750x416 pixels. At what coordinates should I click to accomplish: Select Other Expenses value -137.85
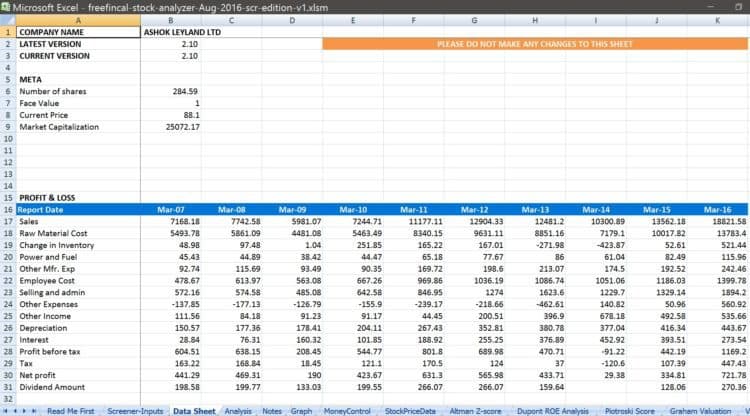coord(171,304)
